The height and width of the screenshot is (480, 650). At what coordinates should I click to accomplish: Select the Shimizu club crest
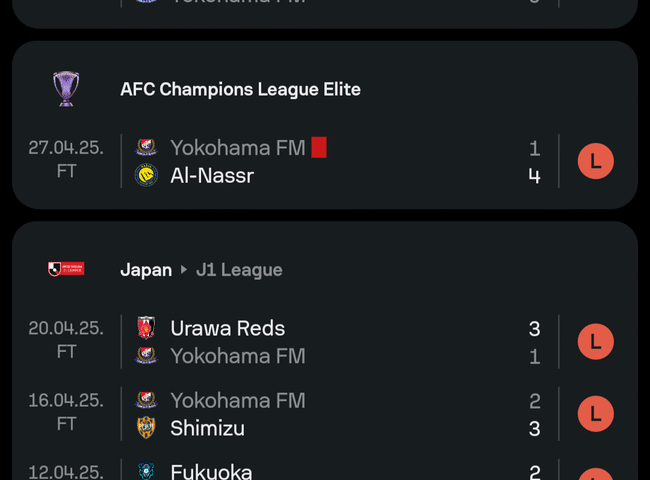(x=146, y=428)
